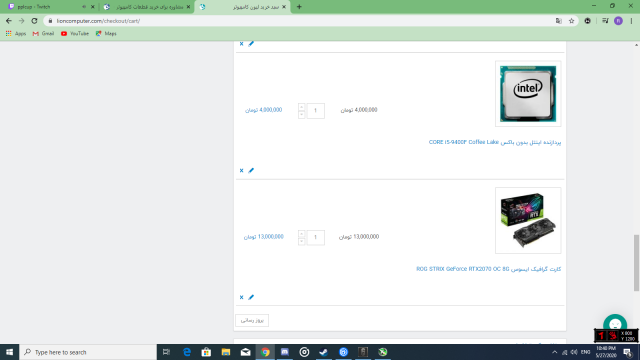Close the Twitch tab
Image resolution: width=640 pixels, height=360 pixels.
(93, 7)
